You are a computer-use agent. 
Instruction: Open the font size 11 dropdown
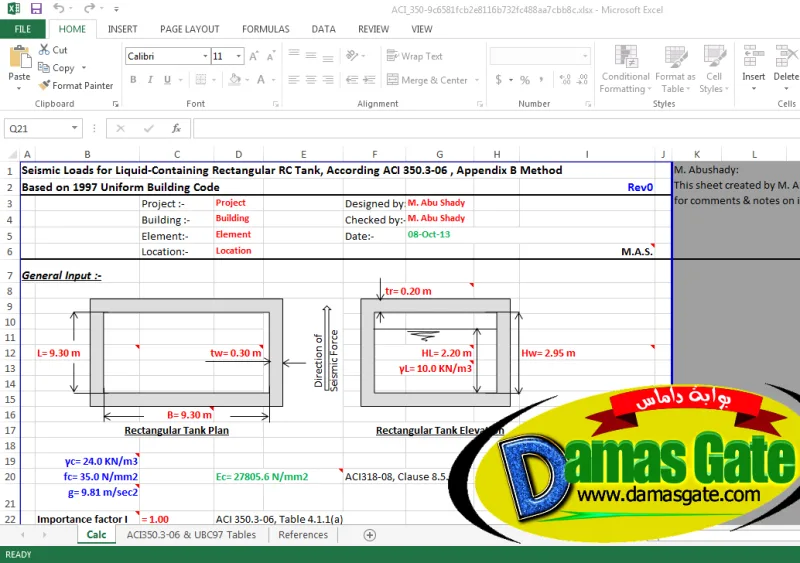pyautogui.click(x=238, y=56)
